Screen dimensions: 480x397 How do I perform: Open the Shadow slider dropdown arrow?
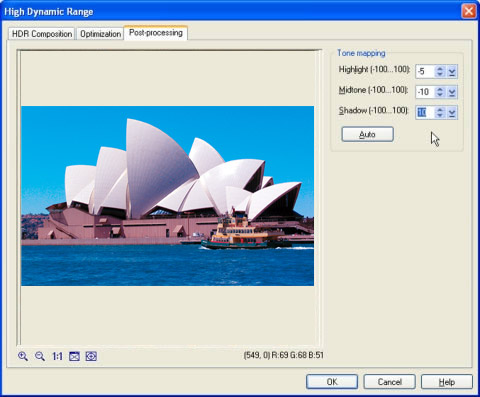tap(452, 113)
